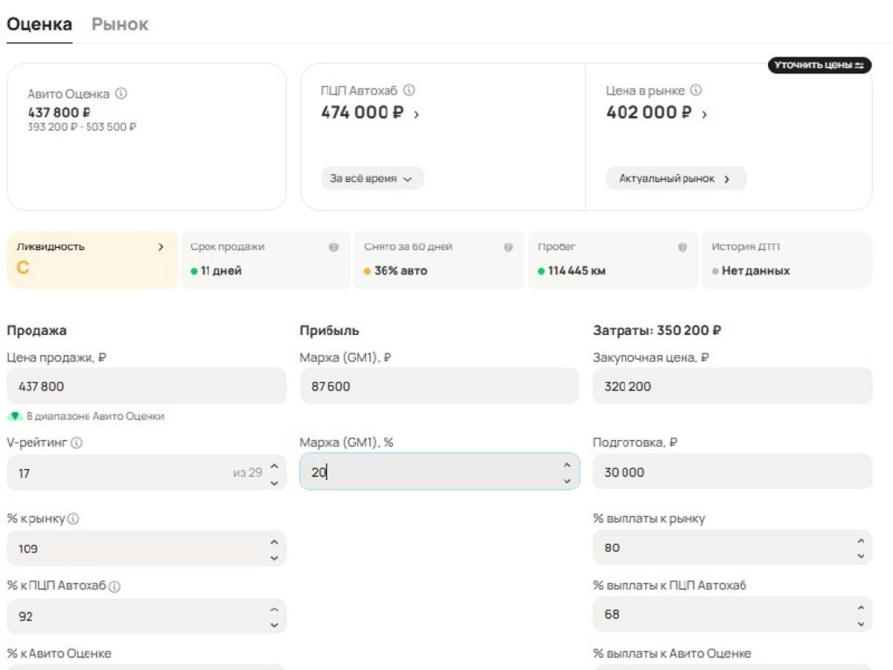
Task: Click the Маржа (GM1), ₽ input field
Action: pyautogui.click(x=439, y=386)
